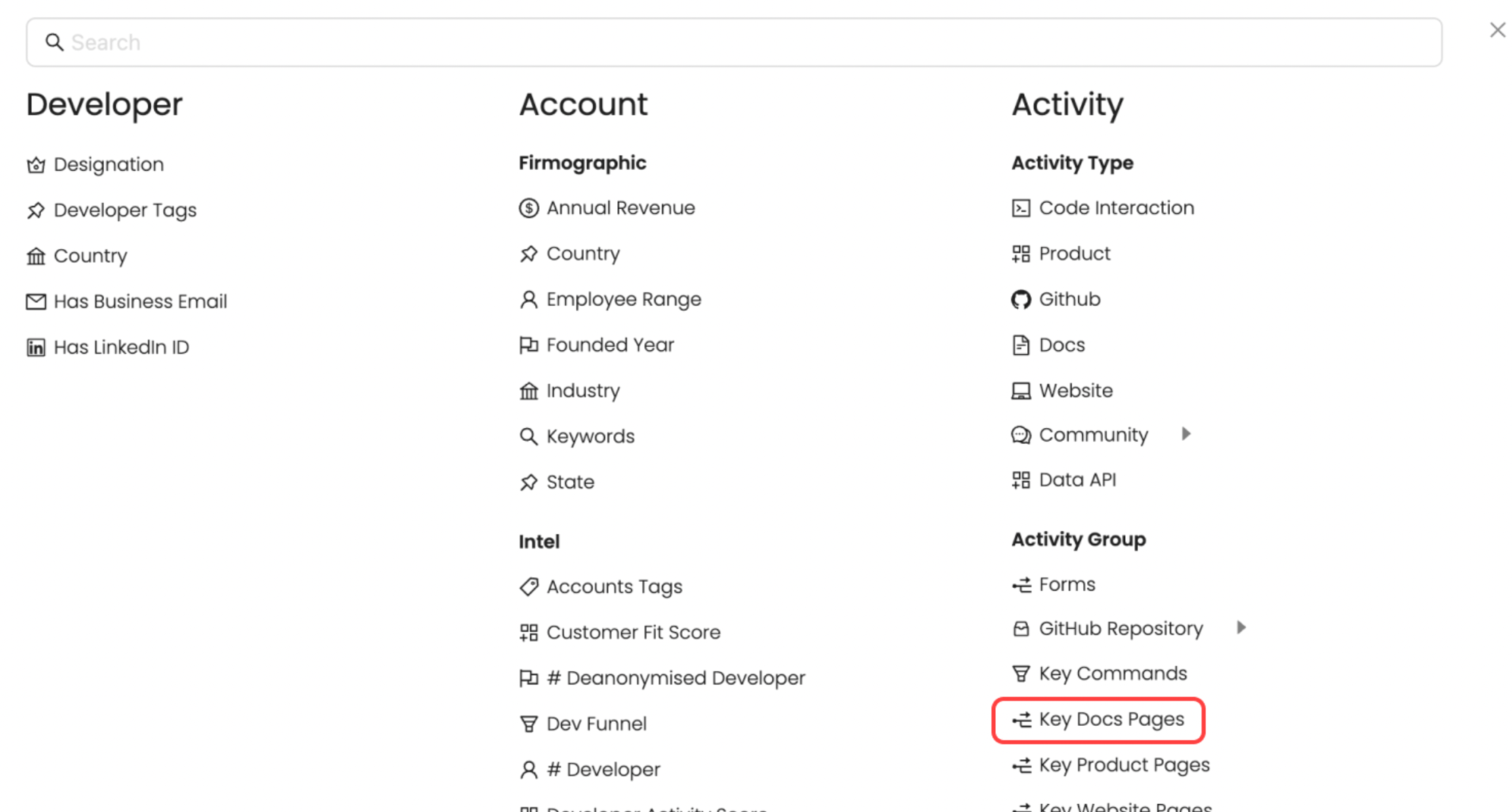Click the funnel icon beside Dev Funnel
The height and width of the screenshot is (812, 1512).
(x=528, y=723)
